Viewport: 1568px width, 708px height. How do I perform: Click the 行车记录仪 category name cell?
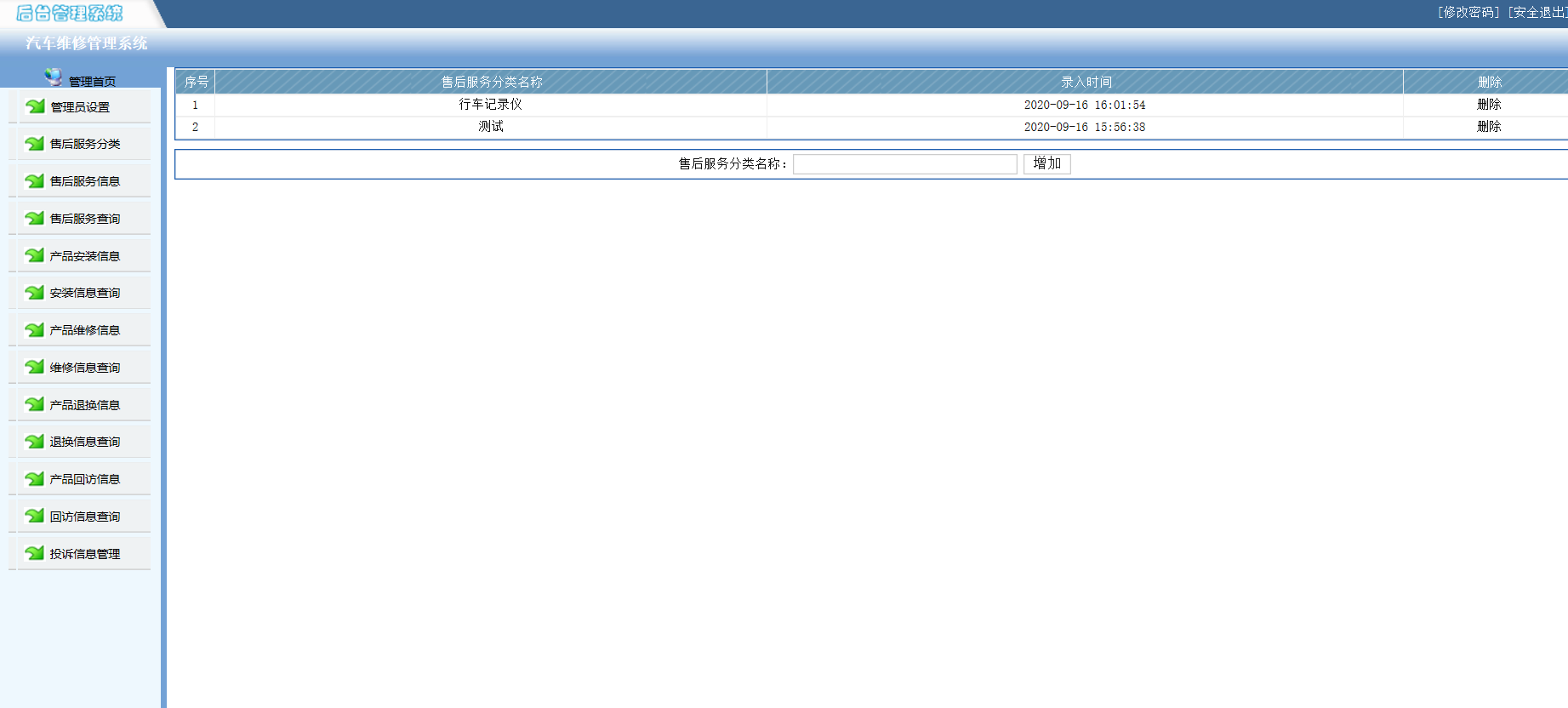(x=491, y=105)
